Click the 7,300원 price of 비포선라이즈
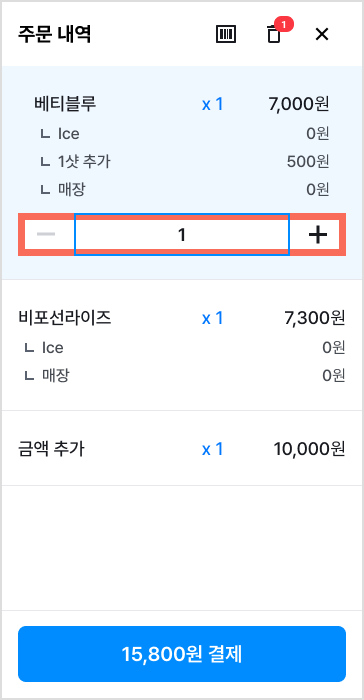 pos(314,318)
